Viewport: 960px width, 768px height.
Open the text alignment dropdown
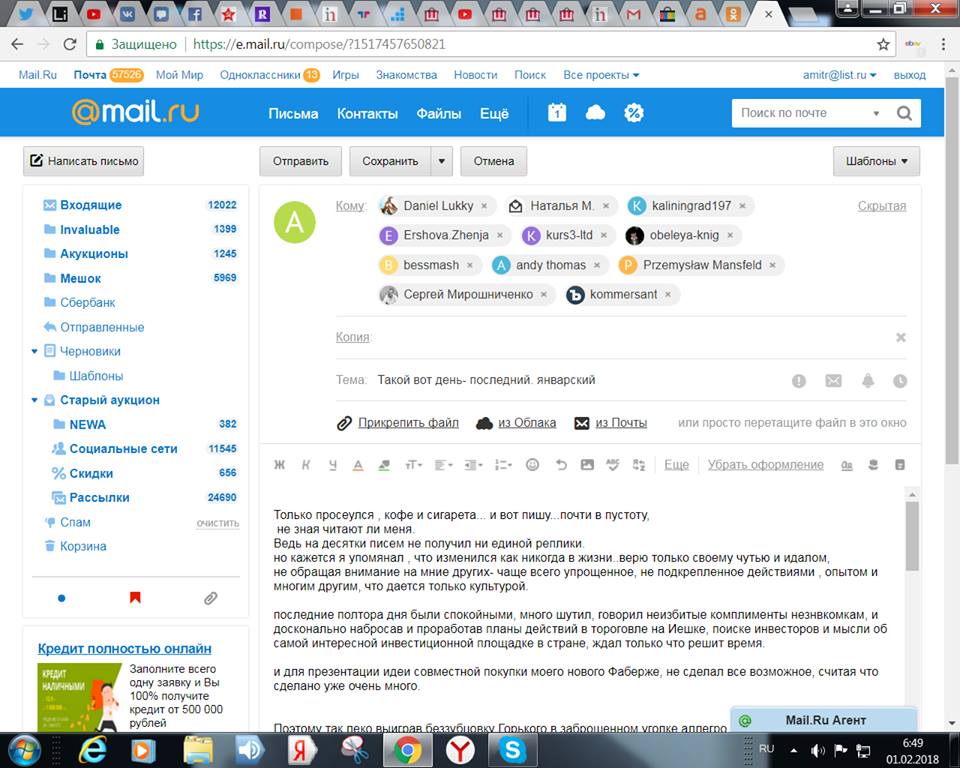click(x=443, y=465)
